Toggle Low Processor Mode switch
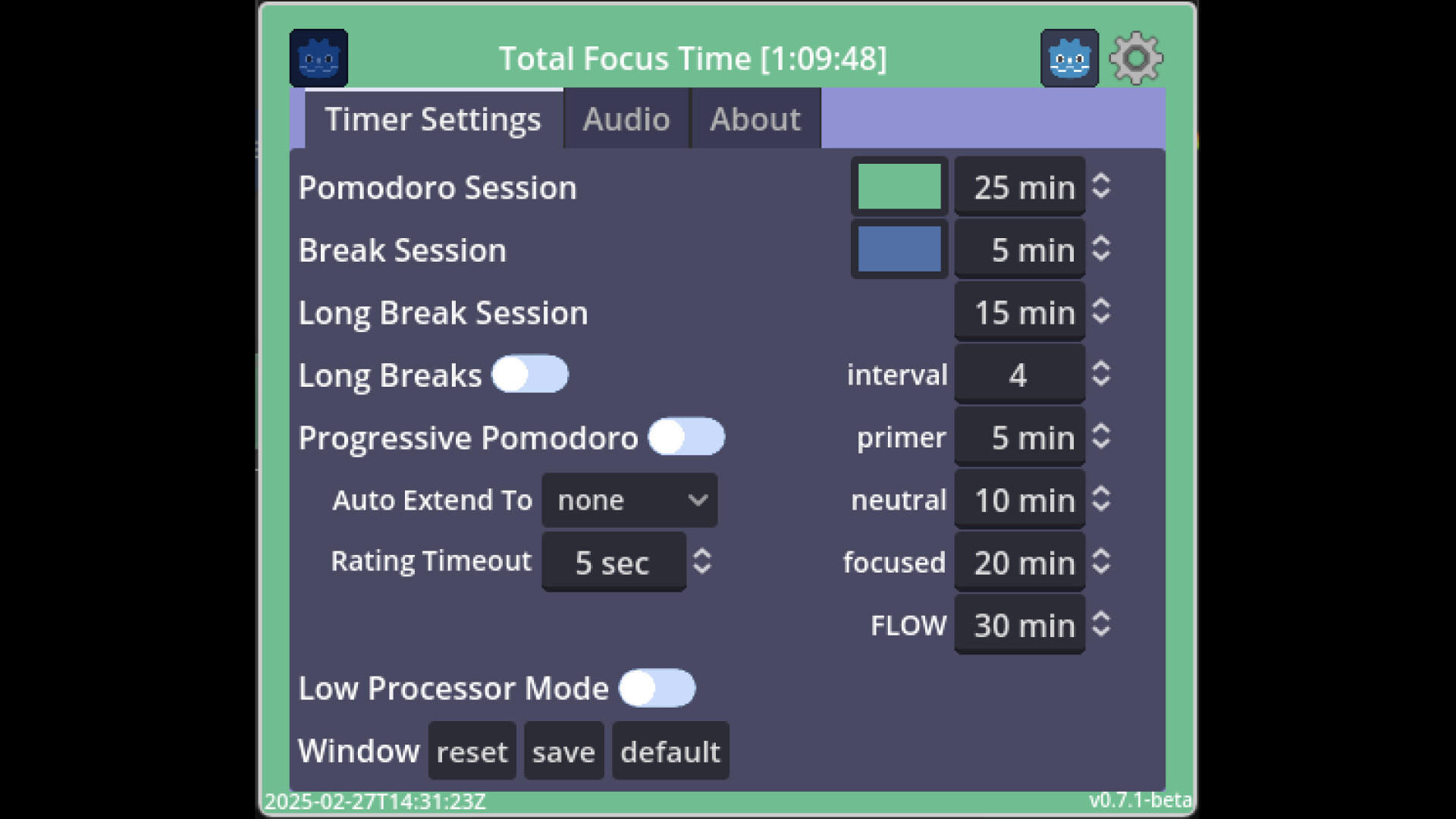This screenshot has width=1456, height=819. pos(657,688)
